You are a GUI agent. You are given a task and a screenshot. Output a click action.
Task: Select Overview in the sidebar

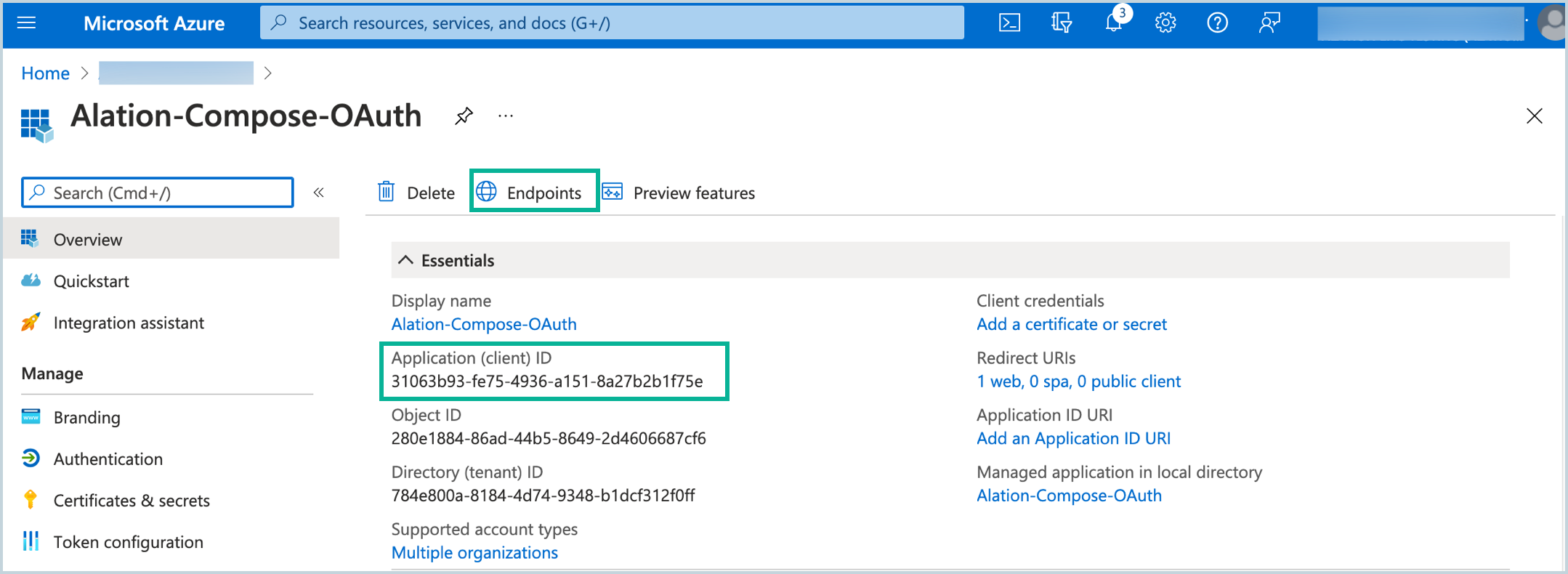(x=171, y=239)
